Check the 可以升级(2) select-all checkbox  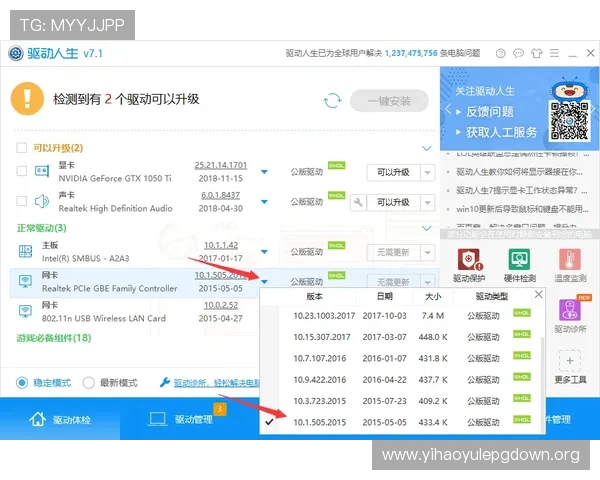21,148
